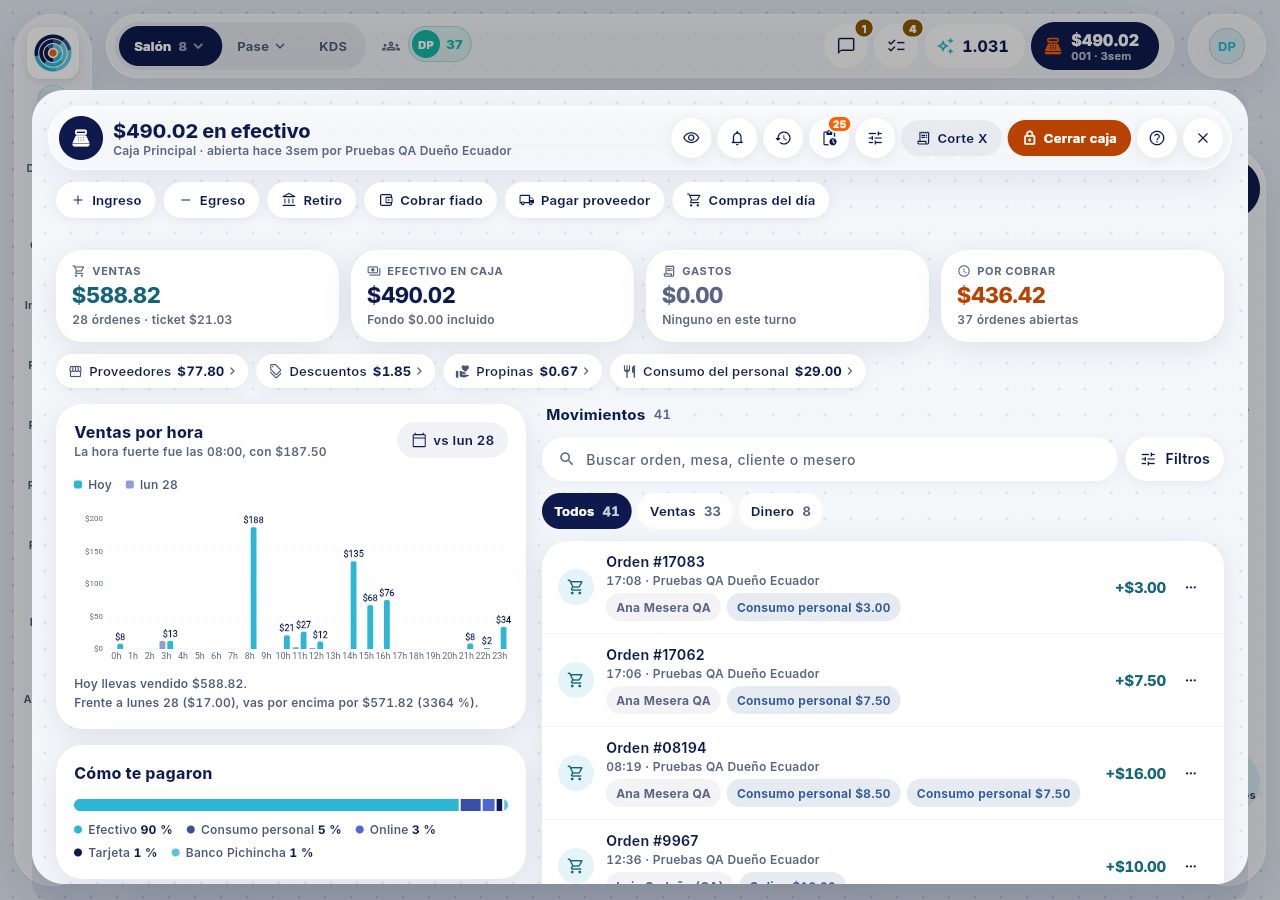The image size is (1280, 900).
Task: Click the app logo in the sidebar
Action: [53, 53]
